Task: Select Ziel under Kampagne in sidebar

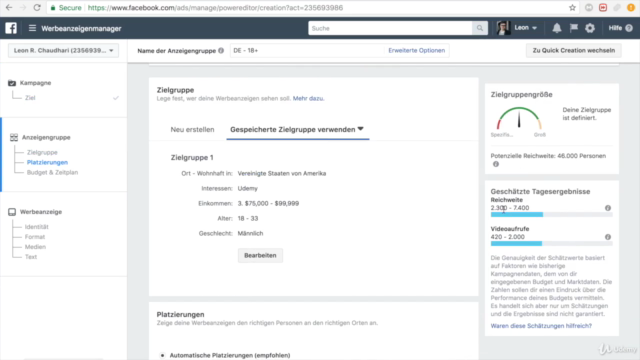Action: (x=30, y=98)
